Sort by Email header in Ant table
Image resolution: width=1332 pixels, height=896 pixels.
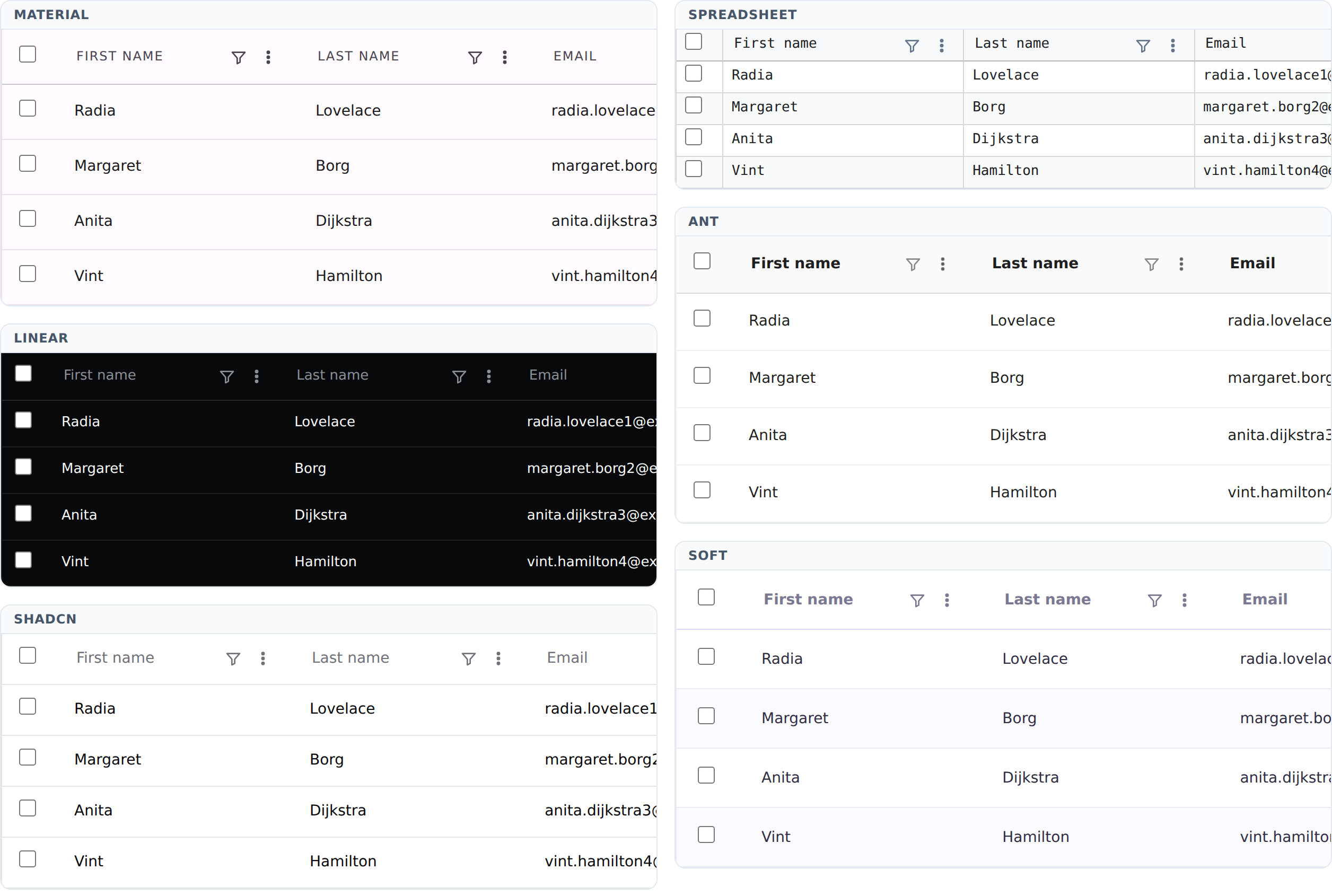[1252, 263]
